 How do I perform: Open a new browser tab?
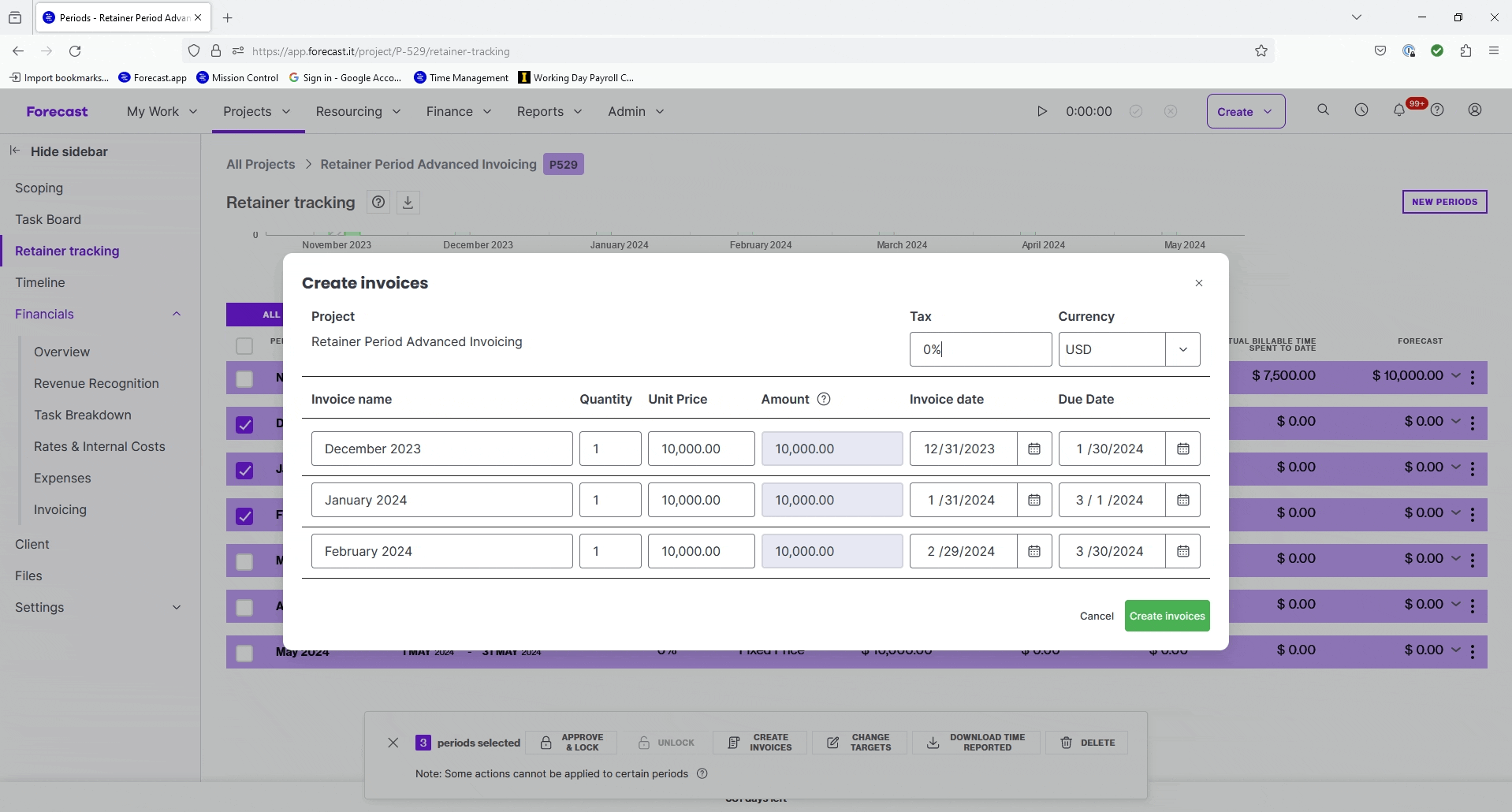(x=228, y=17)
